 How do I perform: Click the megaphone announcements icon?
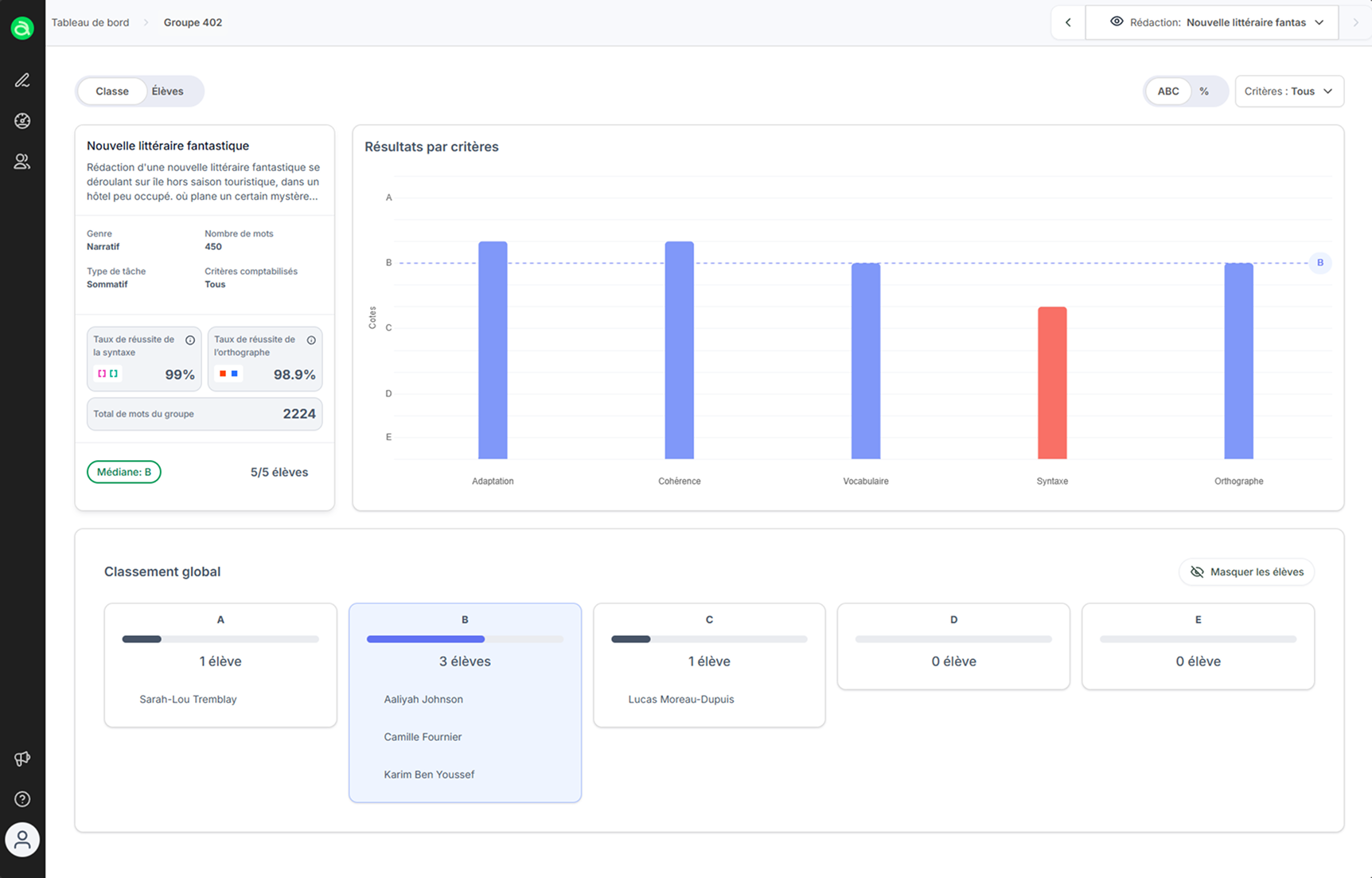(x=22, y=759)
